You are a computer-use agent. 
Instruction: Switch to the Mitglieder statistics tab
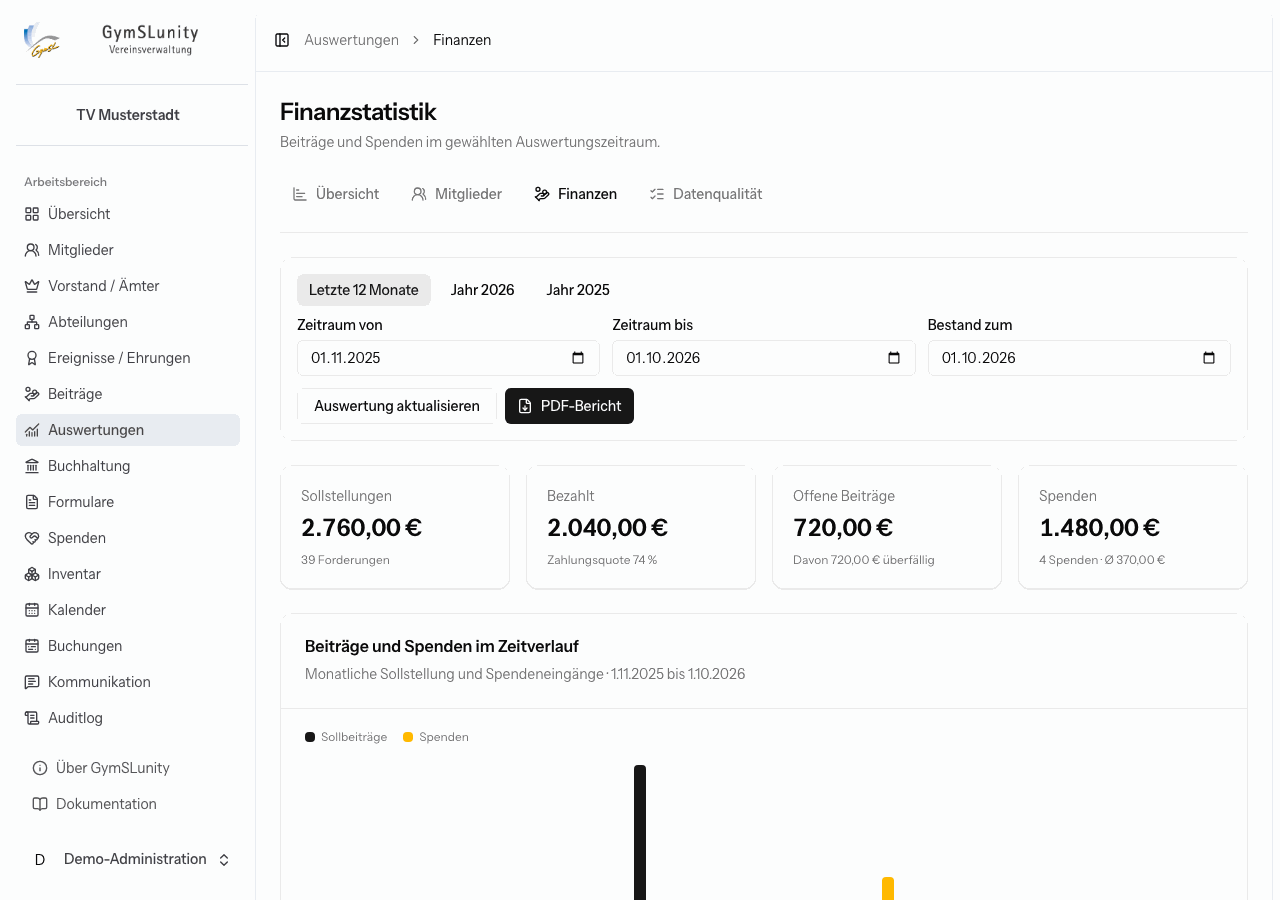[x=457, y=194]
